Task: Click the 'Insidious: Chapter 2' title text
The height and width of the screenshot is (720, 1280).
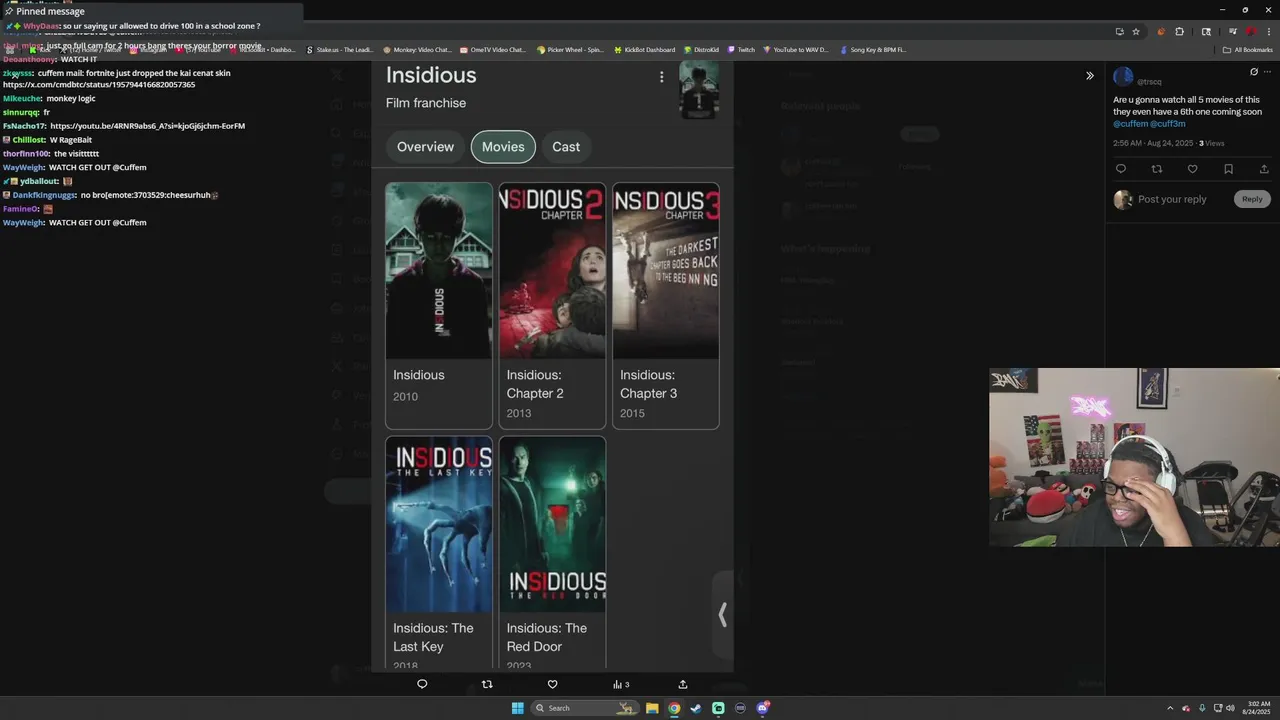Action: click(x=535, y=384)
